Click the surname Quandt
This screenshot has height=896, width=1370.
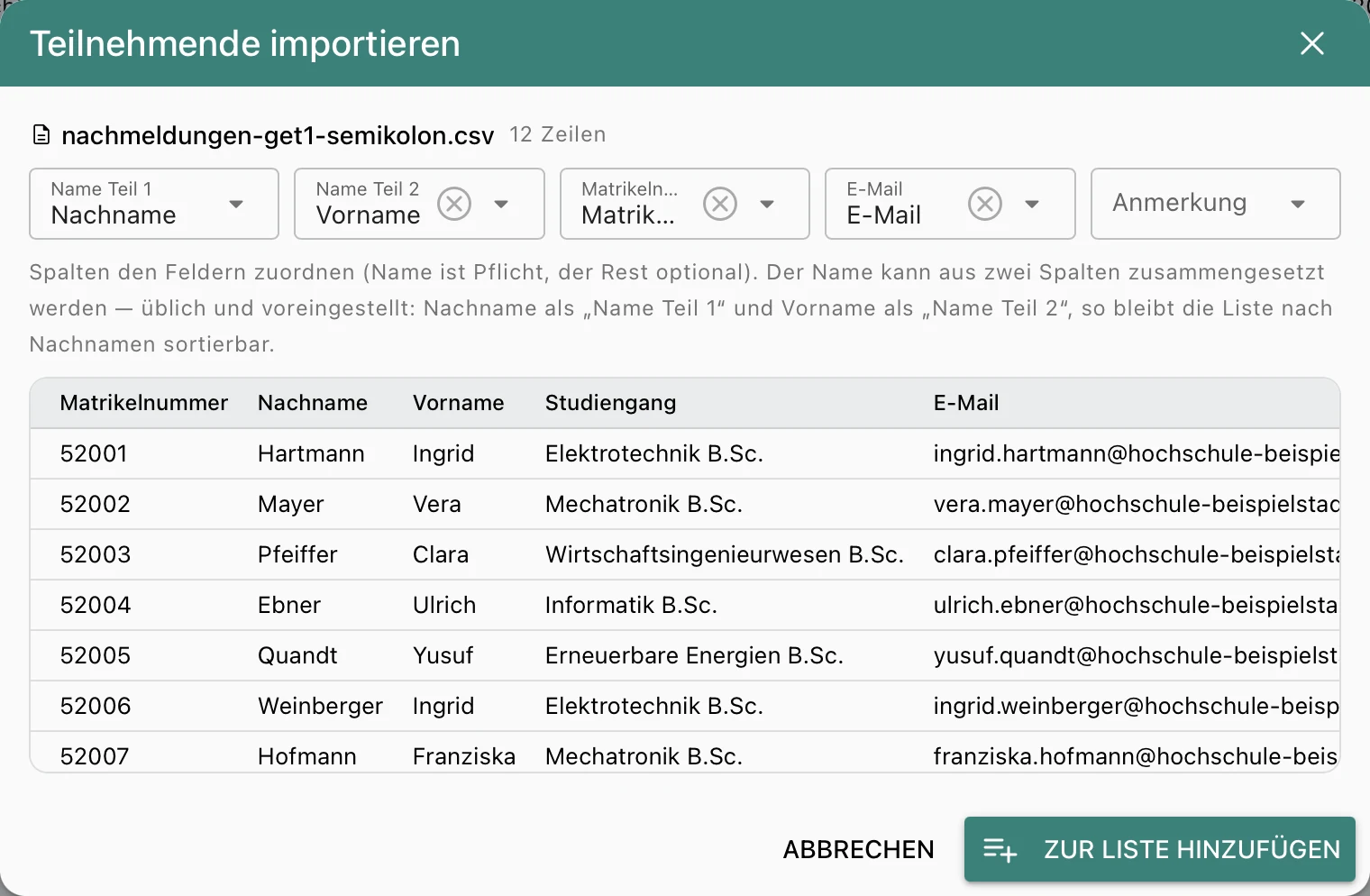[x=297, y=655]
